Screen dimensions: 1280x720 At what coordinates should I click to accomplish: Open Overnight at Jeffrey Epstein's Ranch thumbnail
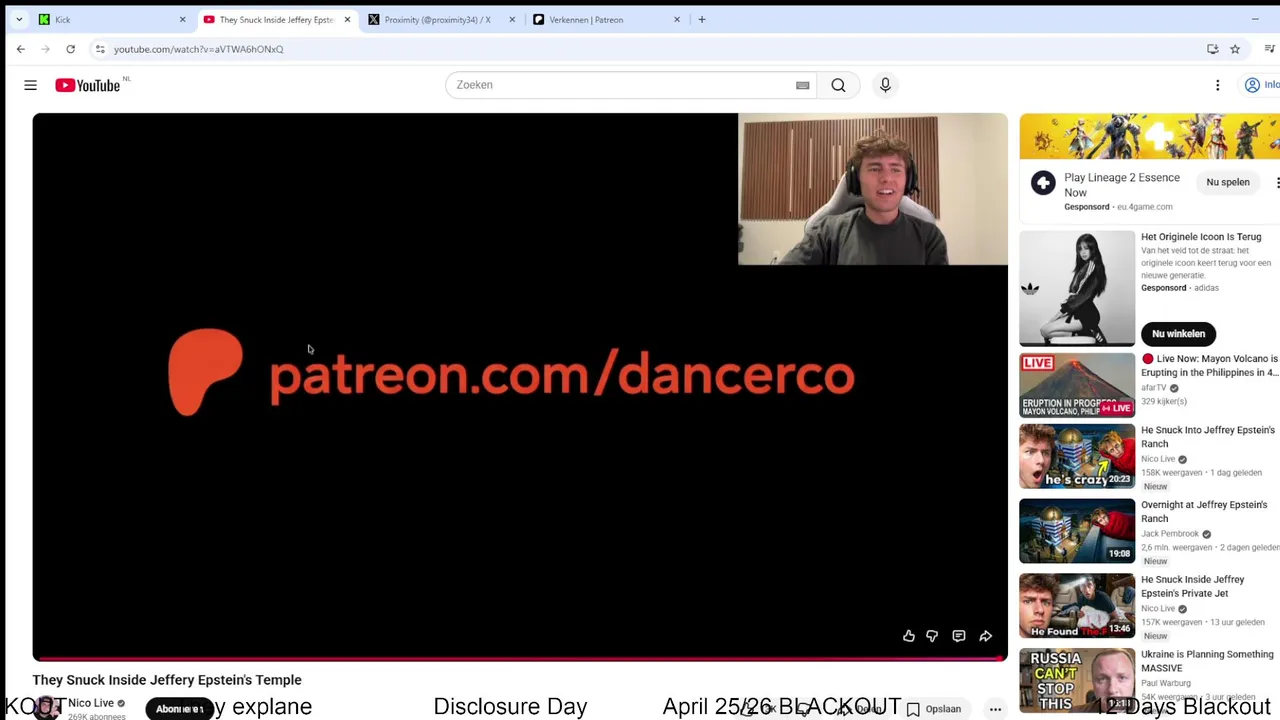point(1077,531)
